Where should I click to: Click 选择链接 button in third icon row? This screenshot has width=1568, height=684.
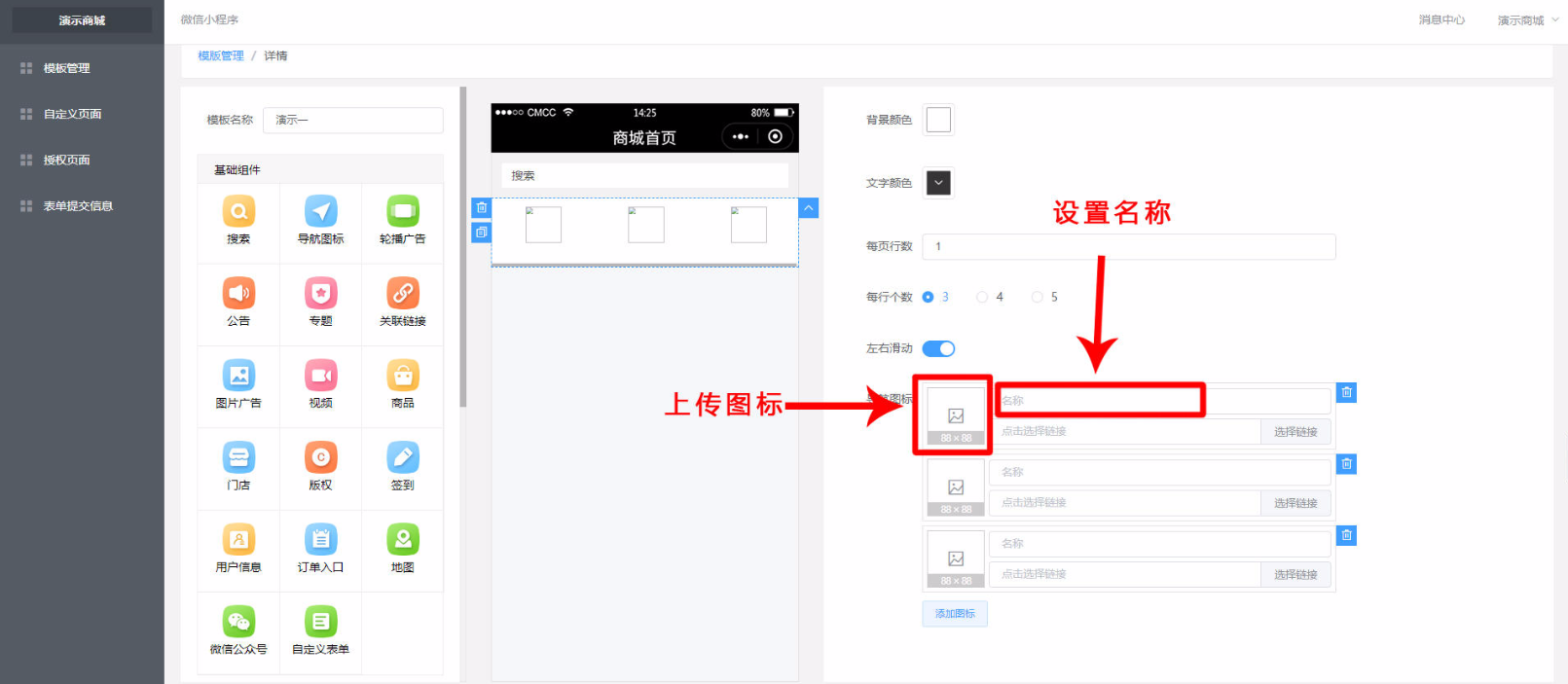[1295, 575]
